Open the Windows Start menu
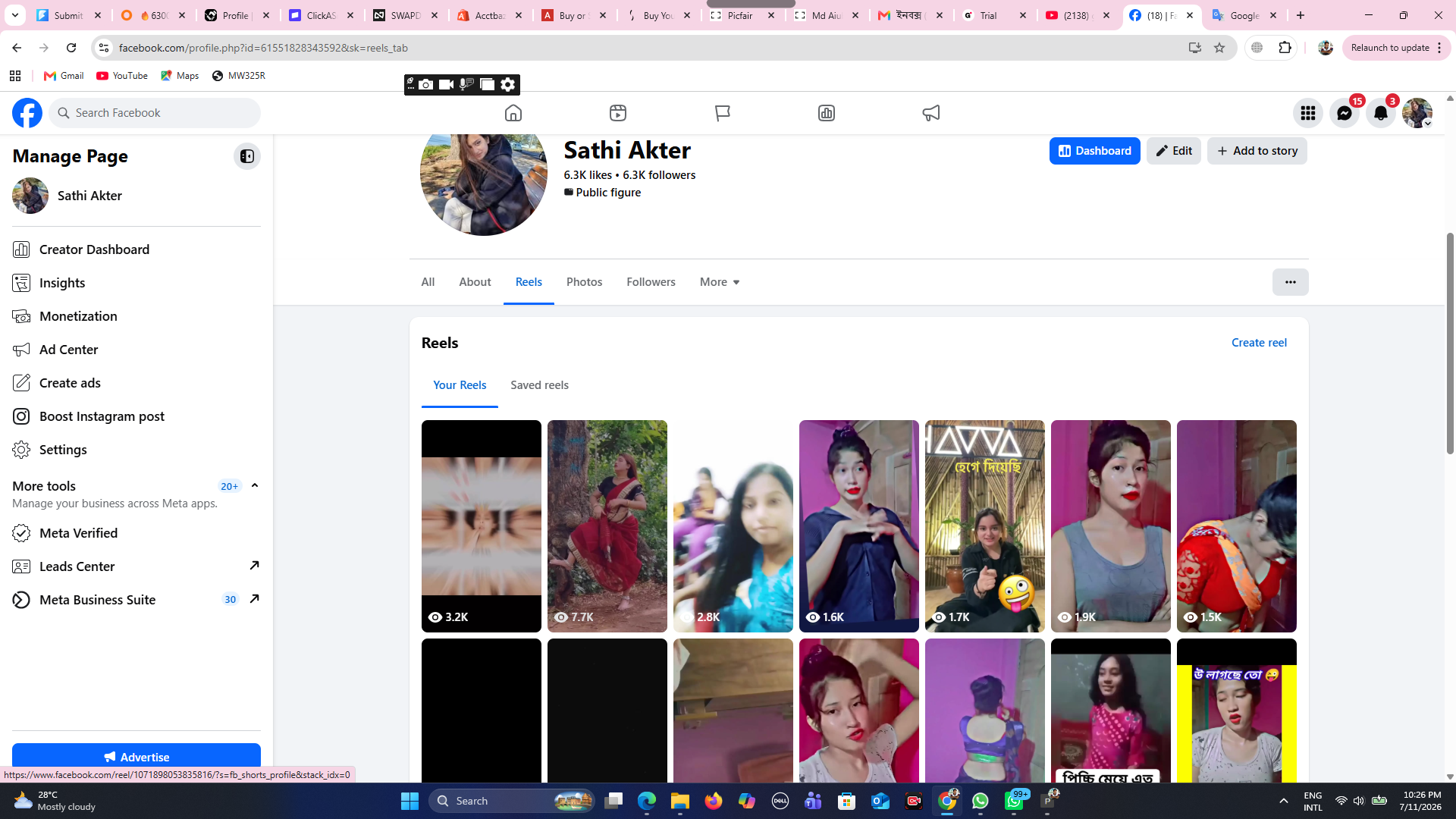 (410, 801)
